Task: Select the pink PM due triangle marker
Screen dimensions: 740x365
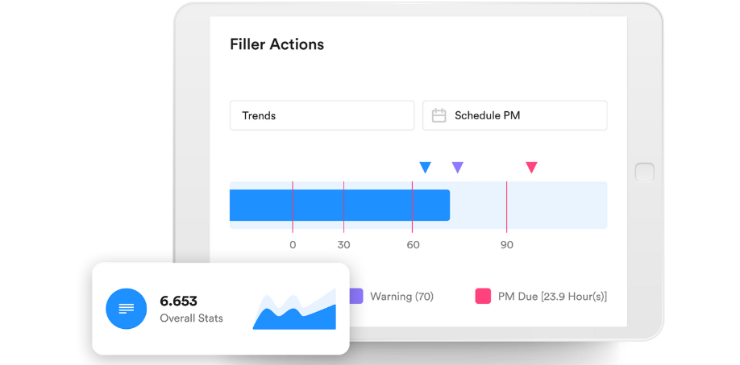Action: coord(531,167)
